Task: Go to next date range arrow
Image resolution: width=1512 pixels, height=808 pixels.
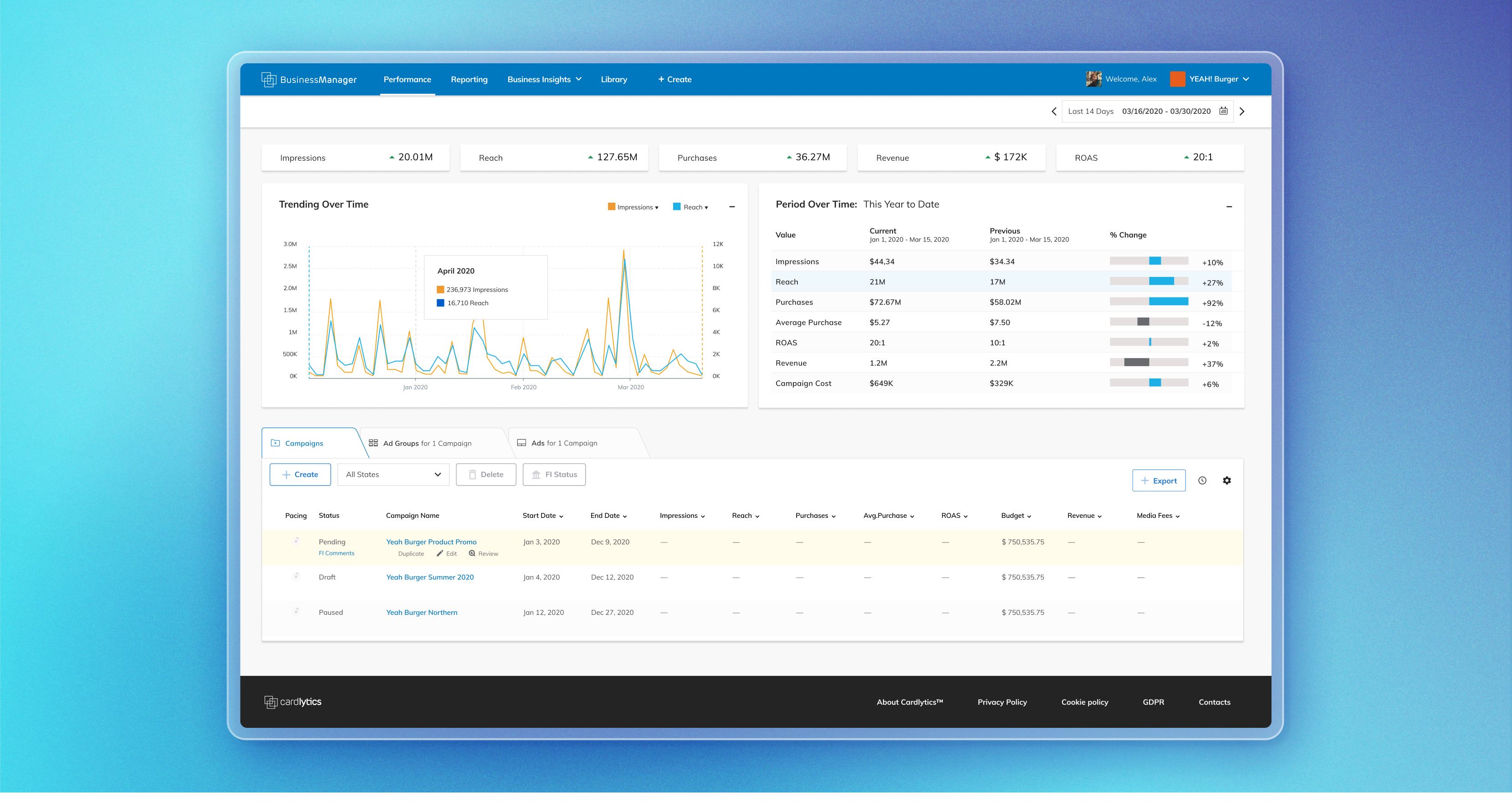Action: coord(1242,111)
